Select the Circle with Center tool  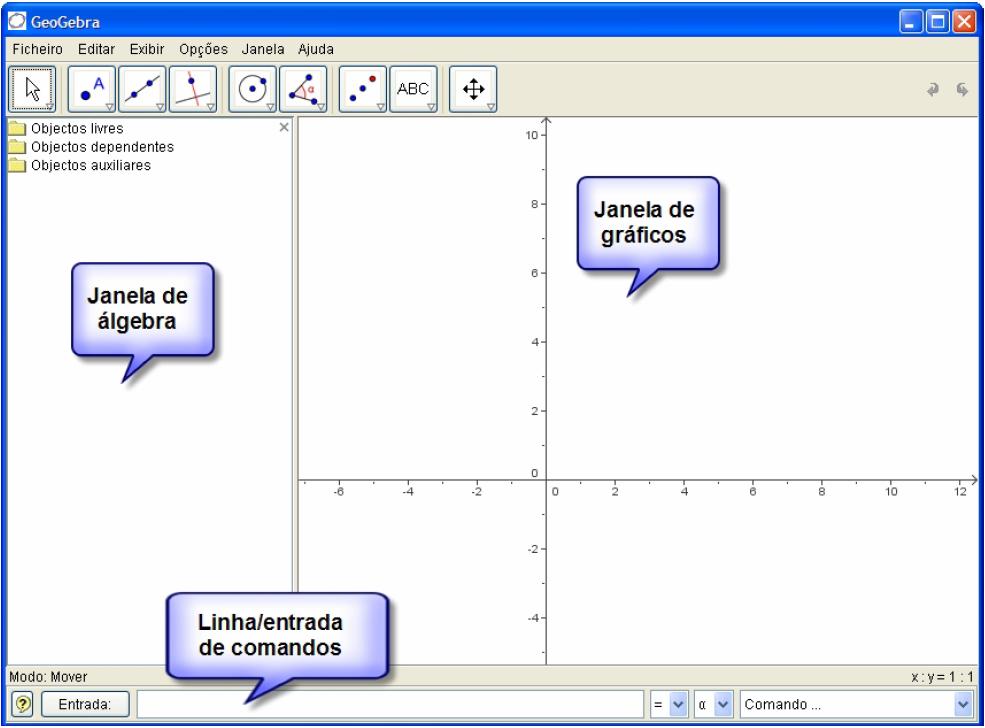(253, 89)
